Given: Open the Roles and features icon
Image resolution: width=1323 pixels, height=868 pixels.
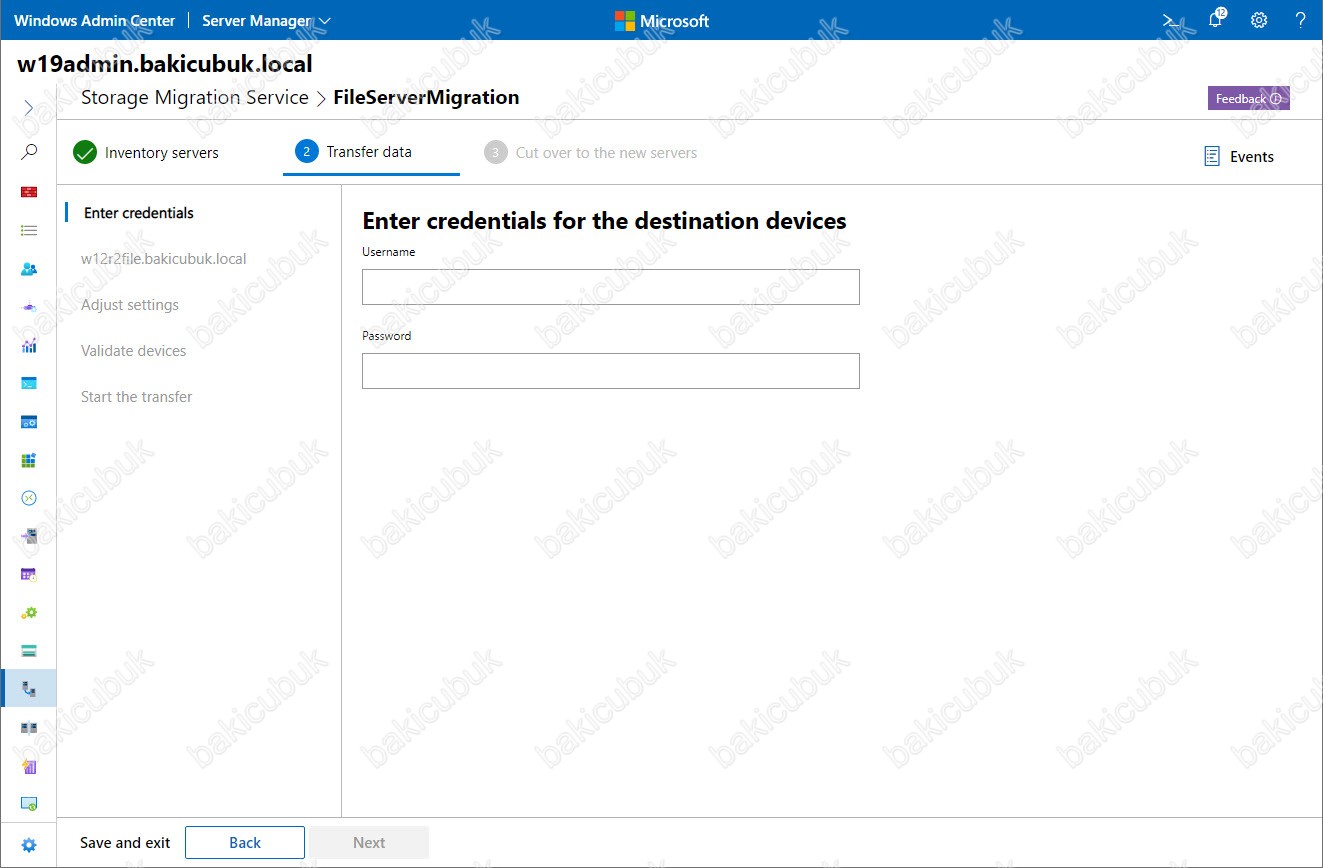Looking at the screenshot, I should [x=29, y=536].
